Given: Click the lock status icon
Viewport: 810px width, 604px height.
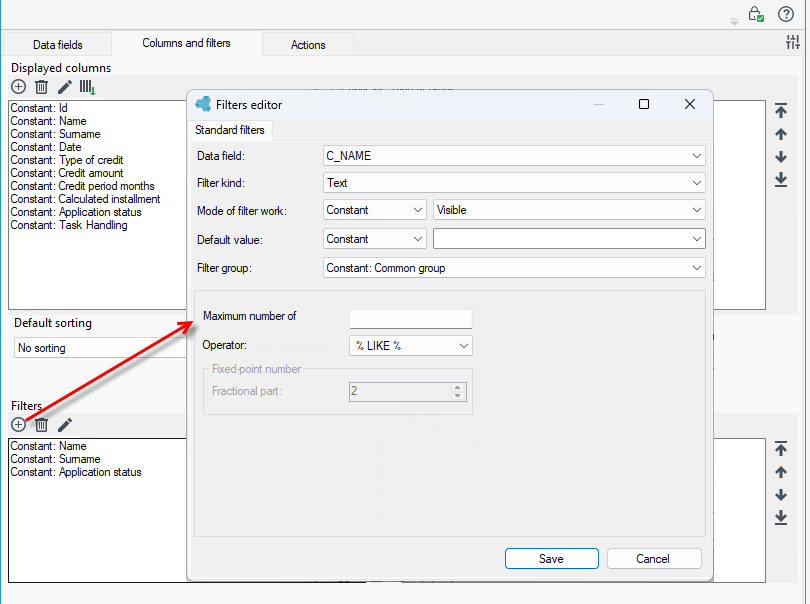Looking at the screenshot, I should (x=756, y=14).
